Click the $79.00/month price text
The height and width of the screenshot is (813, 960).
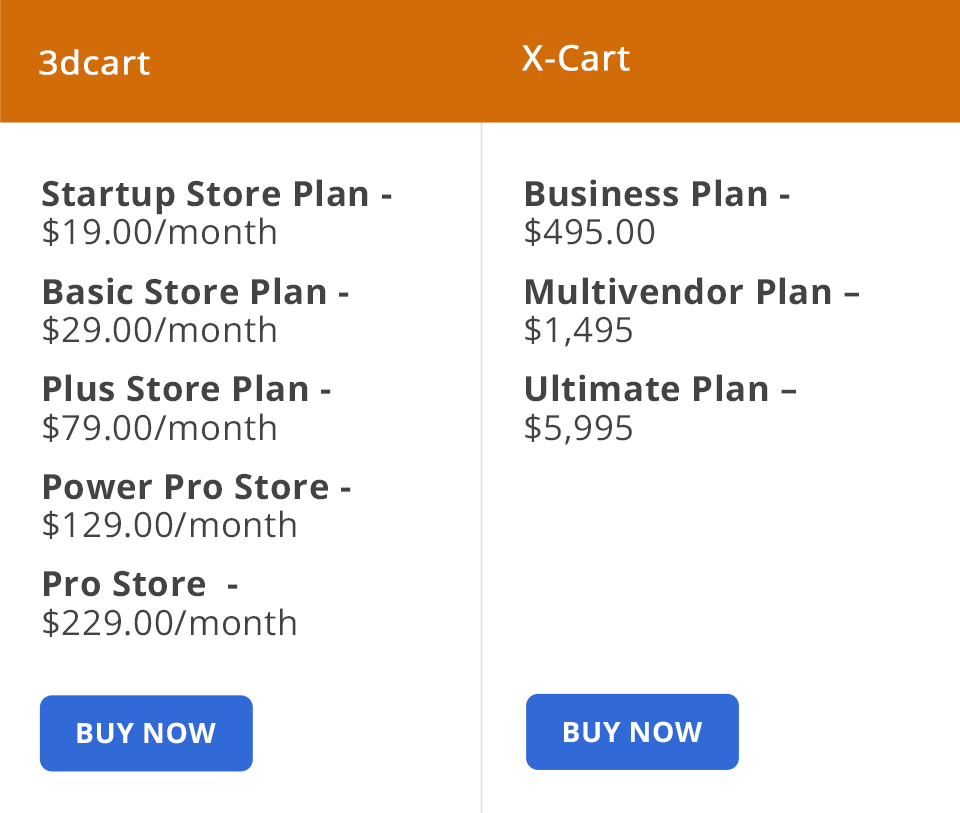click(159, 428)
